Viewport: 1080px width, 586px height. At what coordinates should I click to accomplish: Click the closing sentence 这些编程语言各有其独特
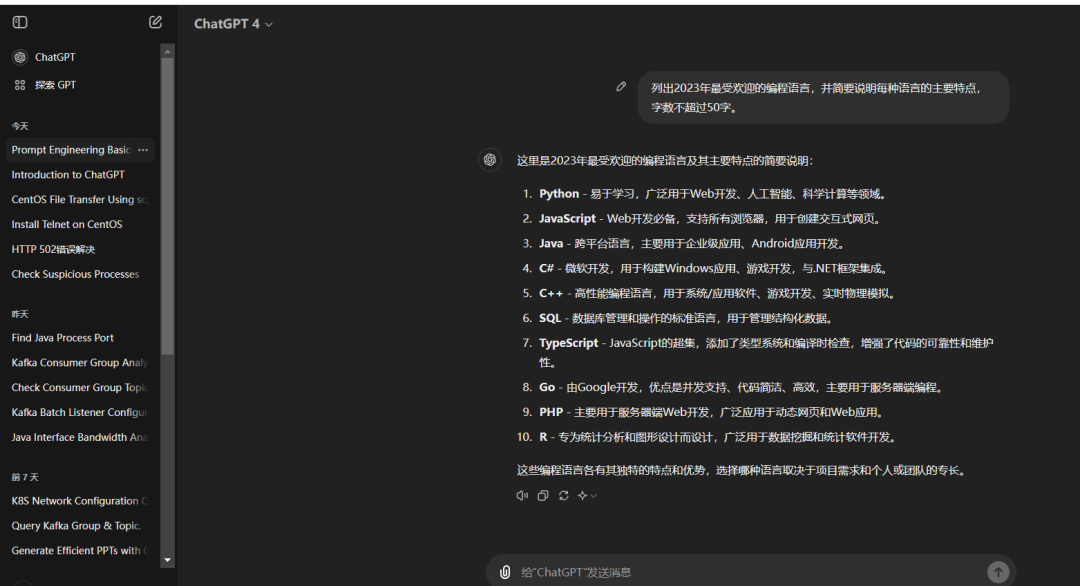[742, 470]
